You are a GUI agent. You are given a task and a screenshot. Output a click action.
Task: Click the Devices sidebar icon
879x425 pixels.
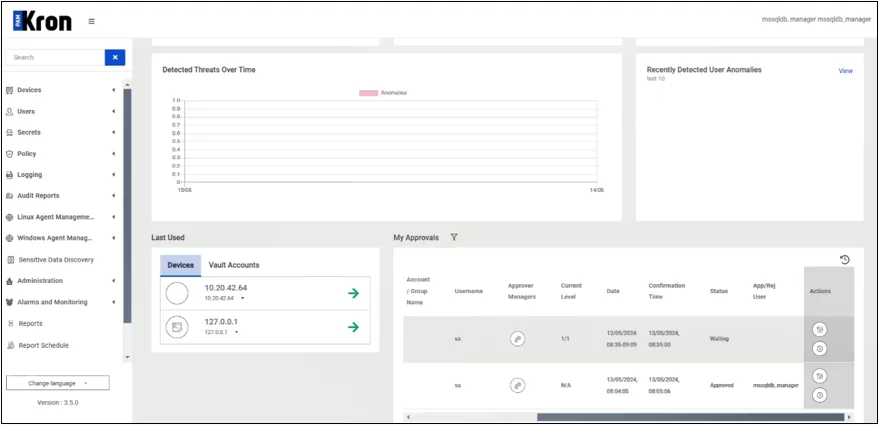(x=10, y=90)
